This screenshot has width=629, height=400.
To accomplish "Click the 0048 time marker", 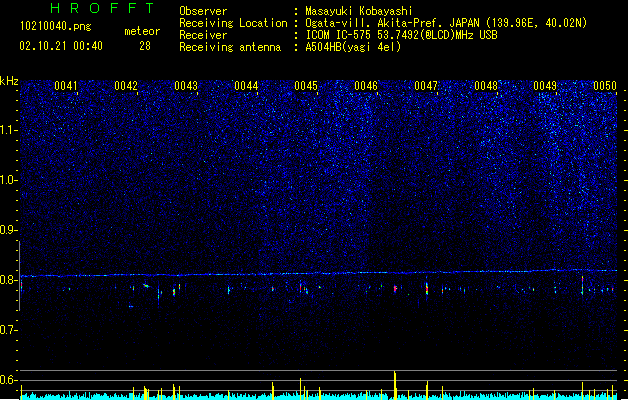I will coord(486,86).
